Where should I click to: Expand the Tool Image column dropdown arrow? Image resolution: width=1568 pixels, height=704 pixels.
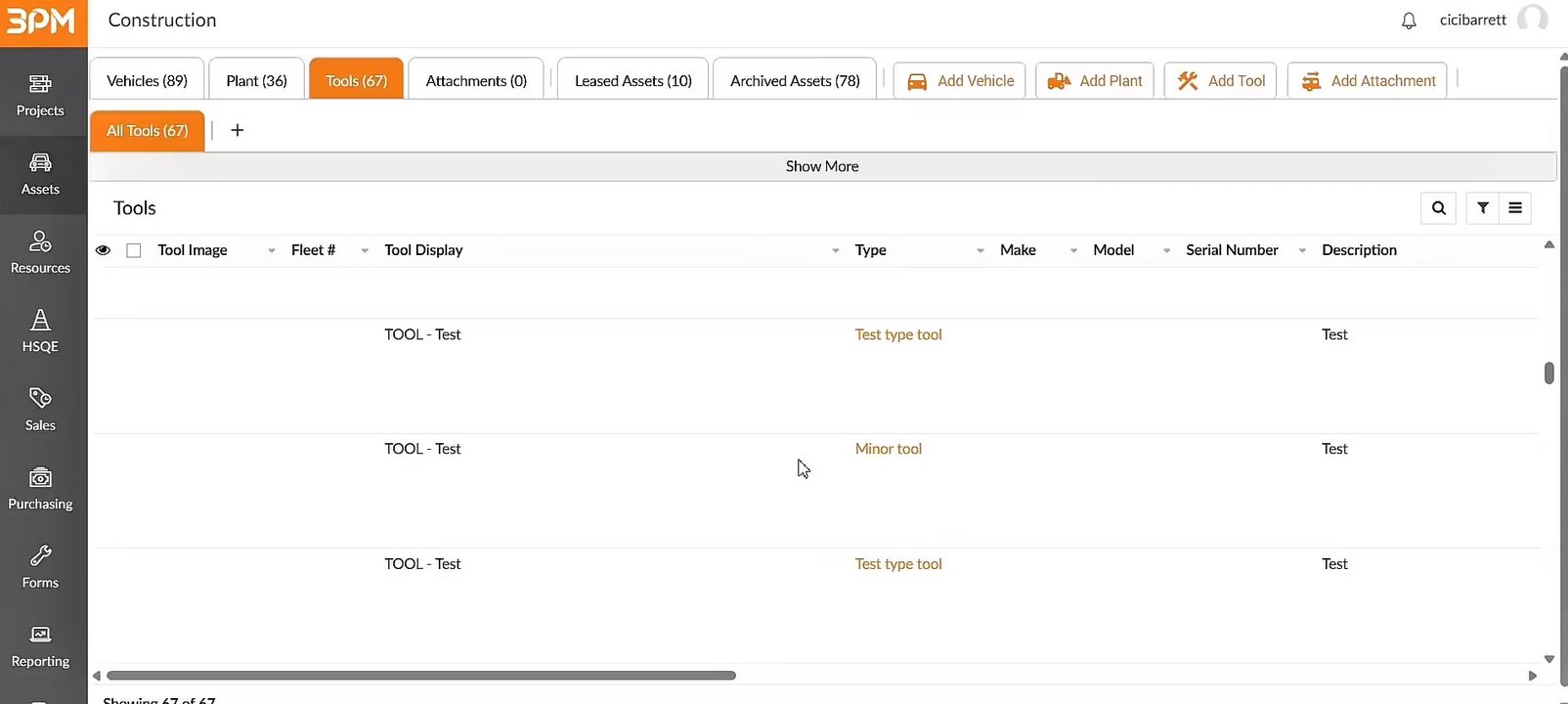271,251
